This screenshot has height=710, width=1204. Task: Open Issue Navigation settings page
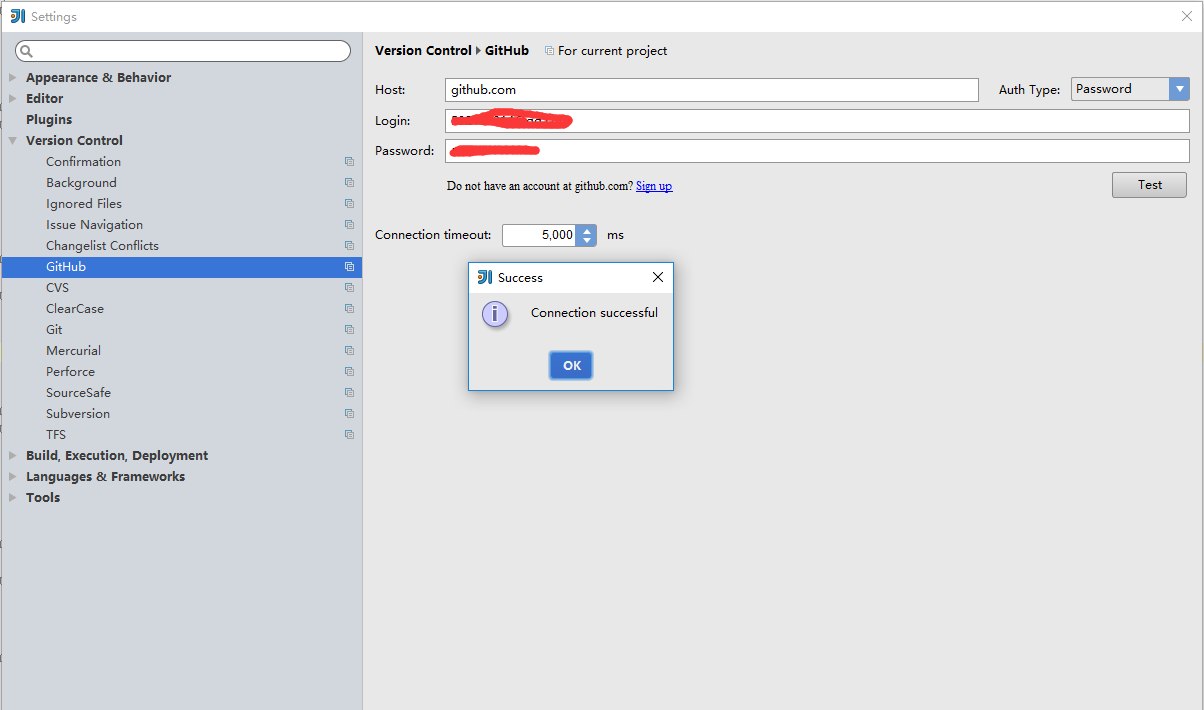(94, 225)
